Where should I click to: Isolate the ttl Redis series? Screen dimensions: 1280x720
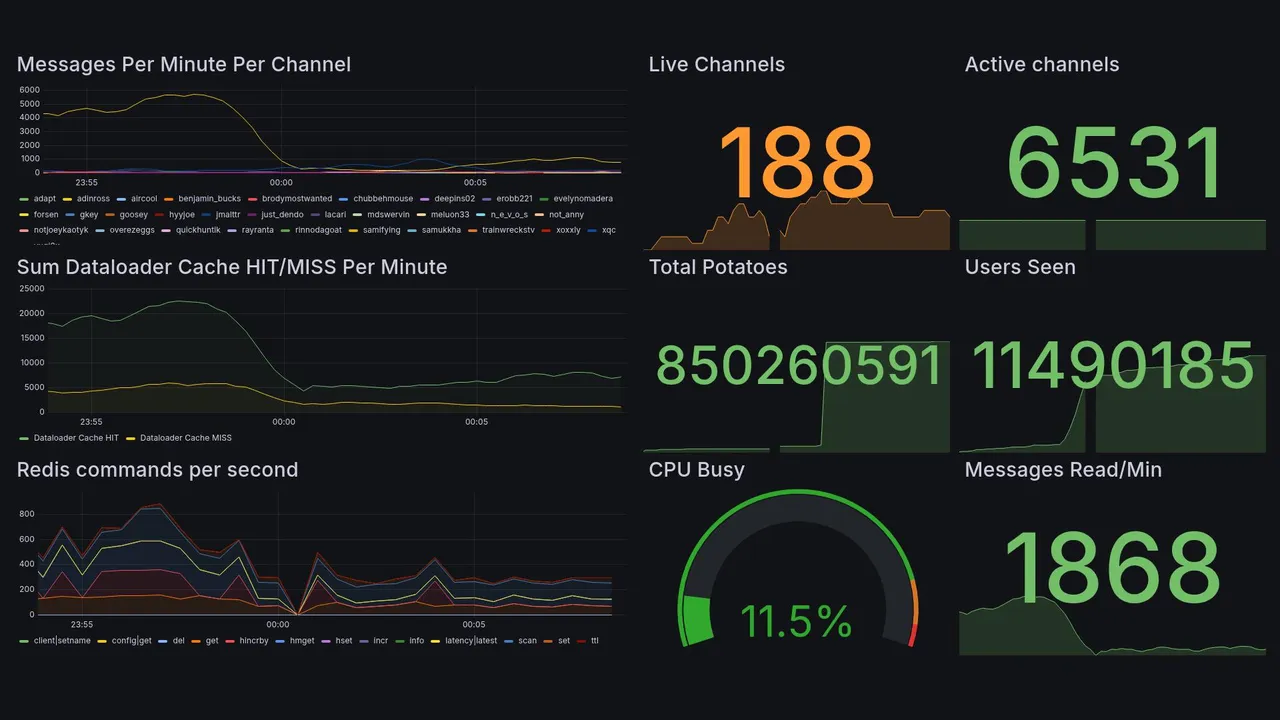tap(589, 641)
